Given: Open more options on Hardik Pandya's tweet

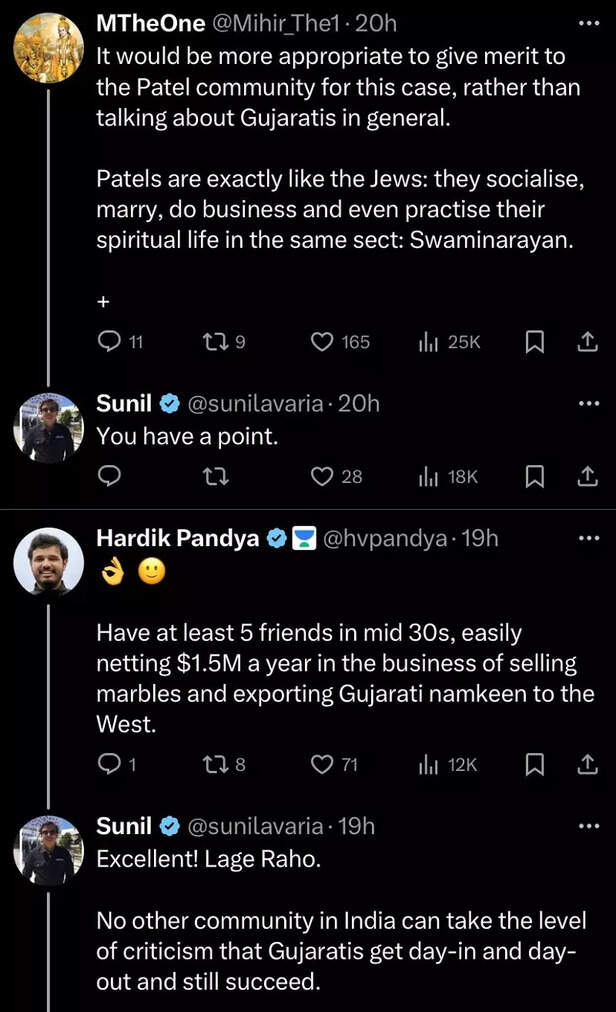Looking at the screenshot, I should point(588,538).
